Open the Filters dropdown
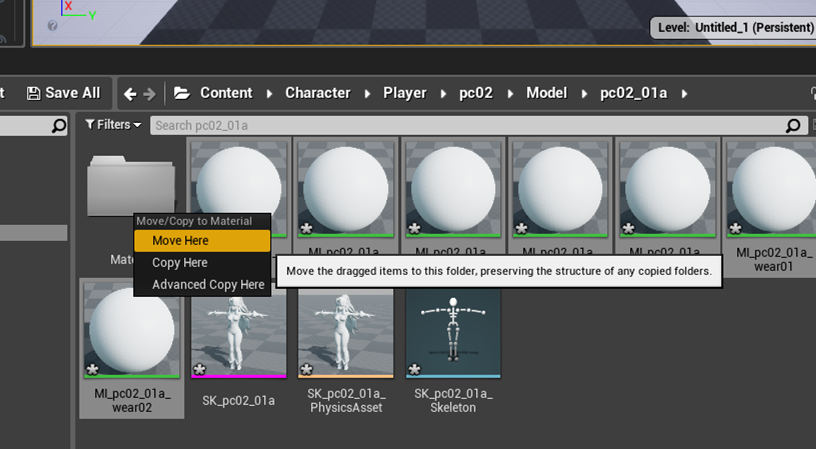Image resolution: width=816 pixels, height=449 pixels. coord(113,125)
